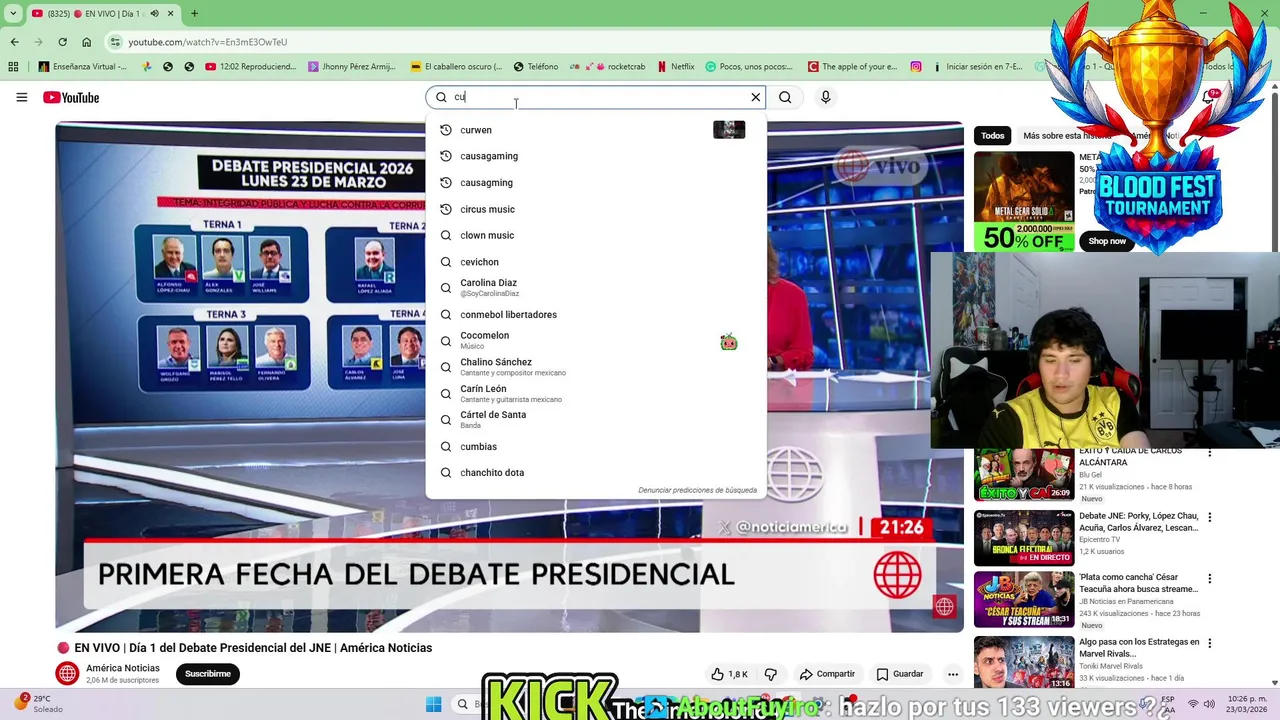
Task: Open the América Noticias channel avatar
Action: 67,674
